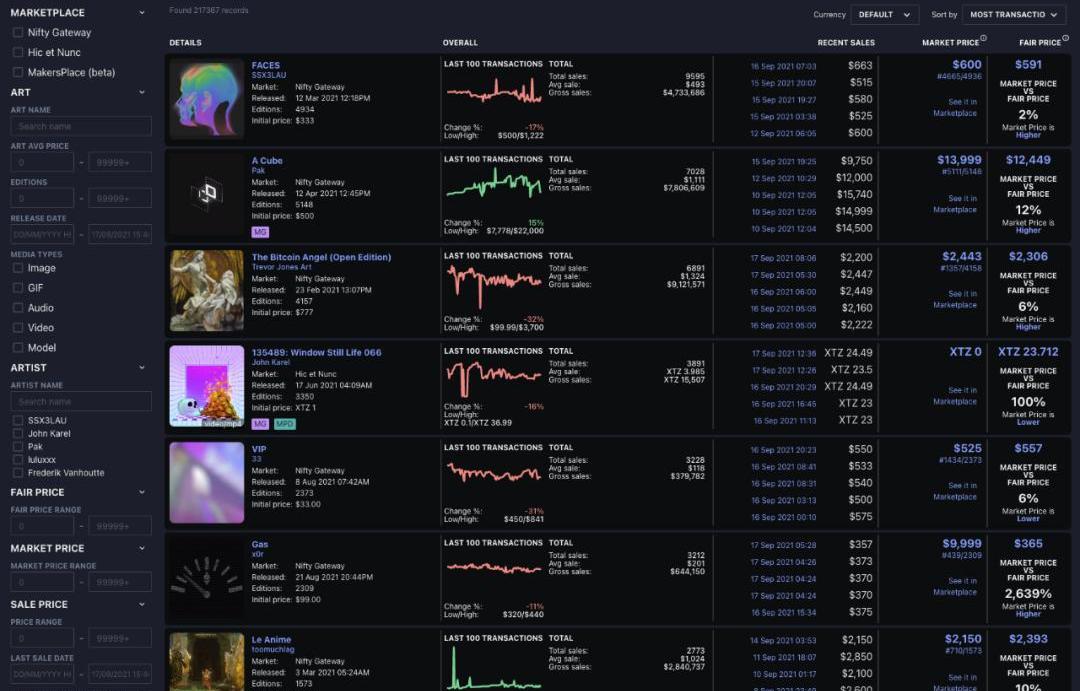Click the Market Price info icon
Screen dimensions: 1080x691
click(983, 38)
